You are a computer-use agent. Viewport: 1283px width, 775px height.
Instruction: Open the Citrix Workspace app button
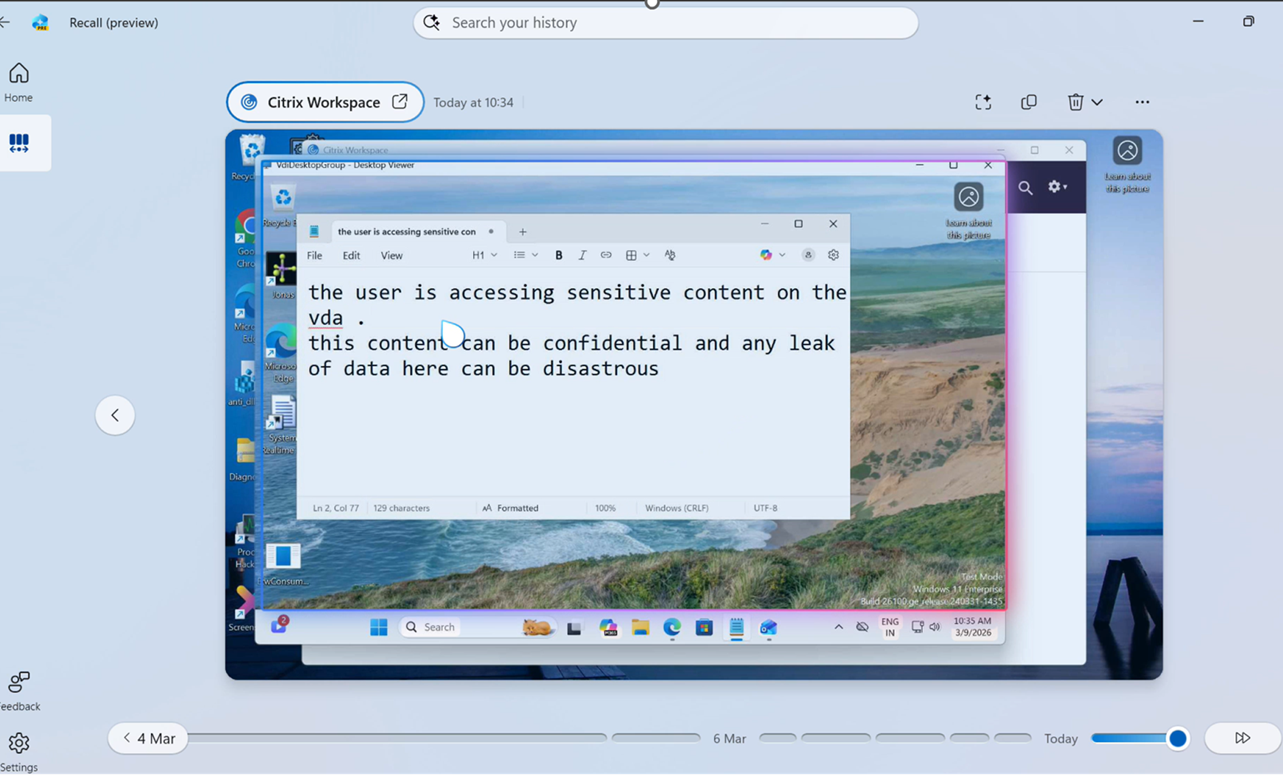[325, 102]
